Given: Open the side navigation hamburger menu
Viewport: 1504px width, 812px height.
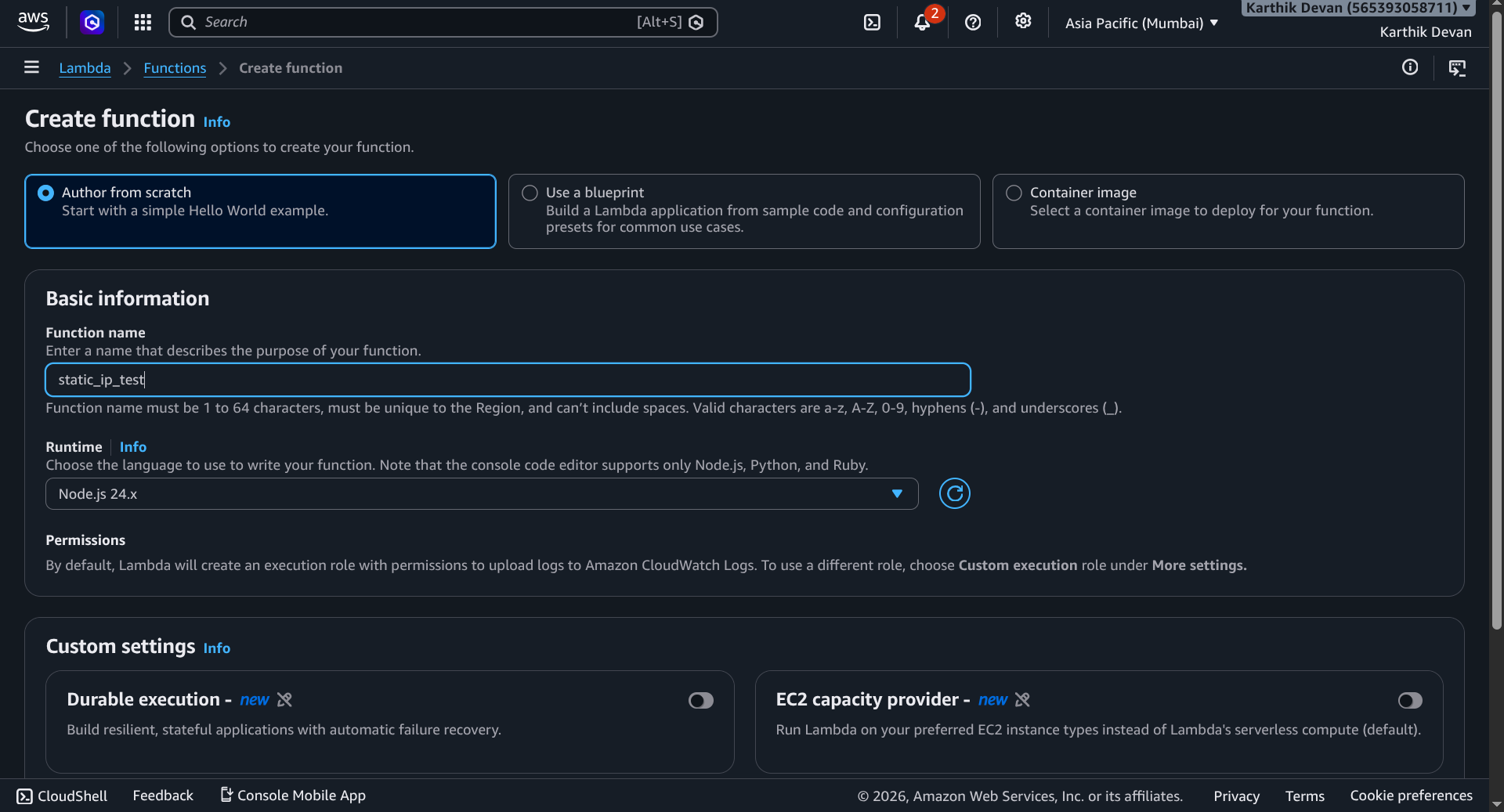Looking at the screenshot, I should tap(31, 67).
